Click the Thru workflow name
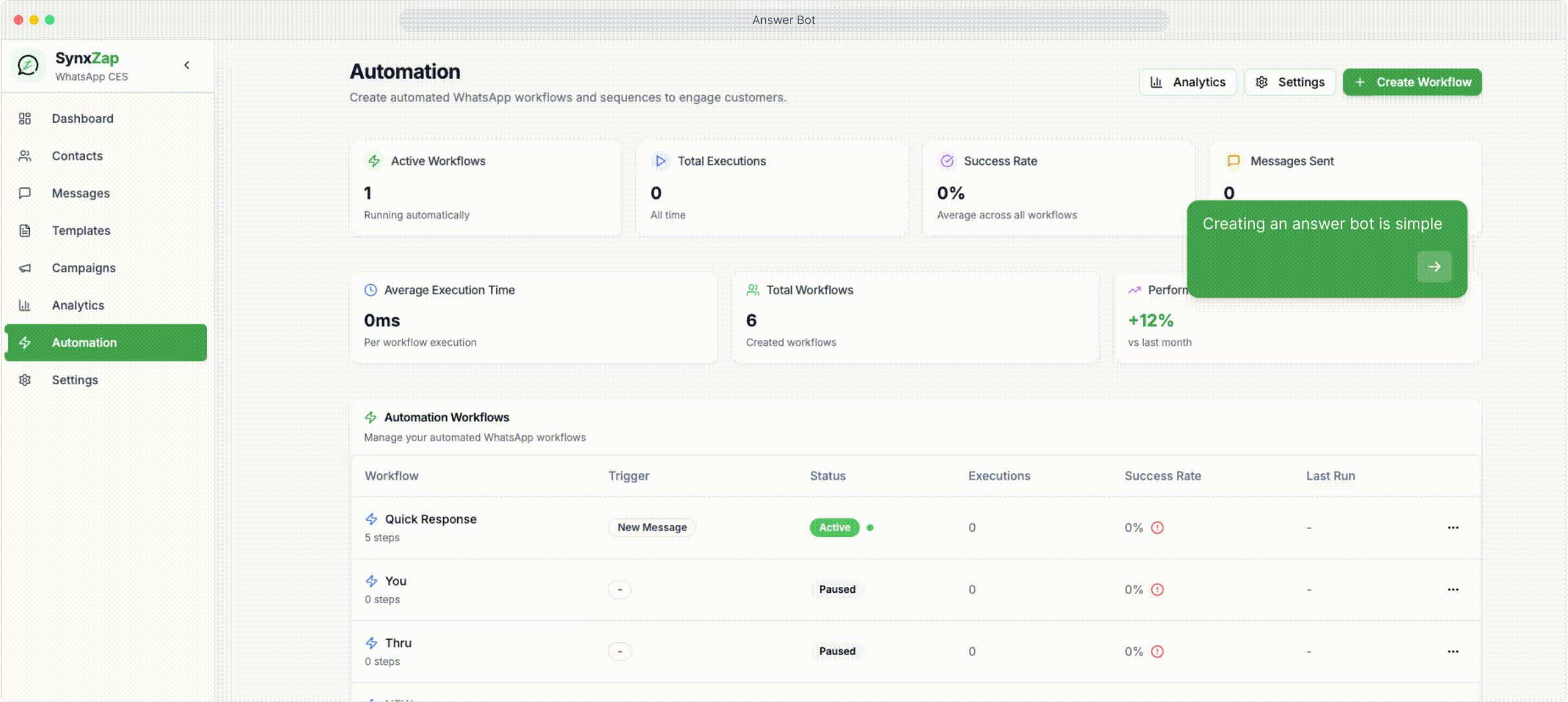The height and width of the screenshot is (702, 1568). click(398, 643)
